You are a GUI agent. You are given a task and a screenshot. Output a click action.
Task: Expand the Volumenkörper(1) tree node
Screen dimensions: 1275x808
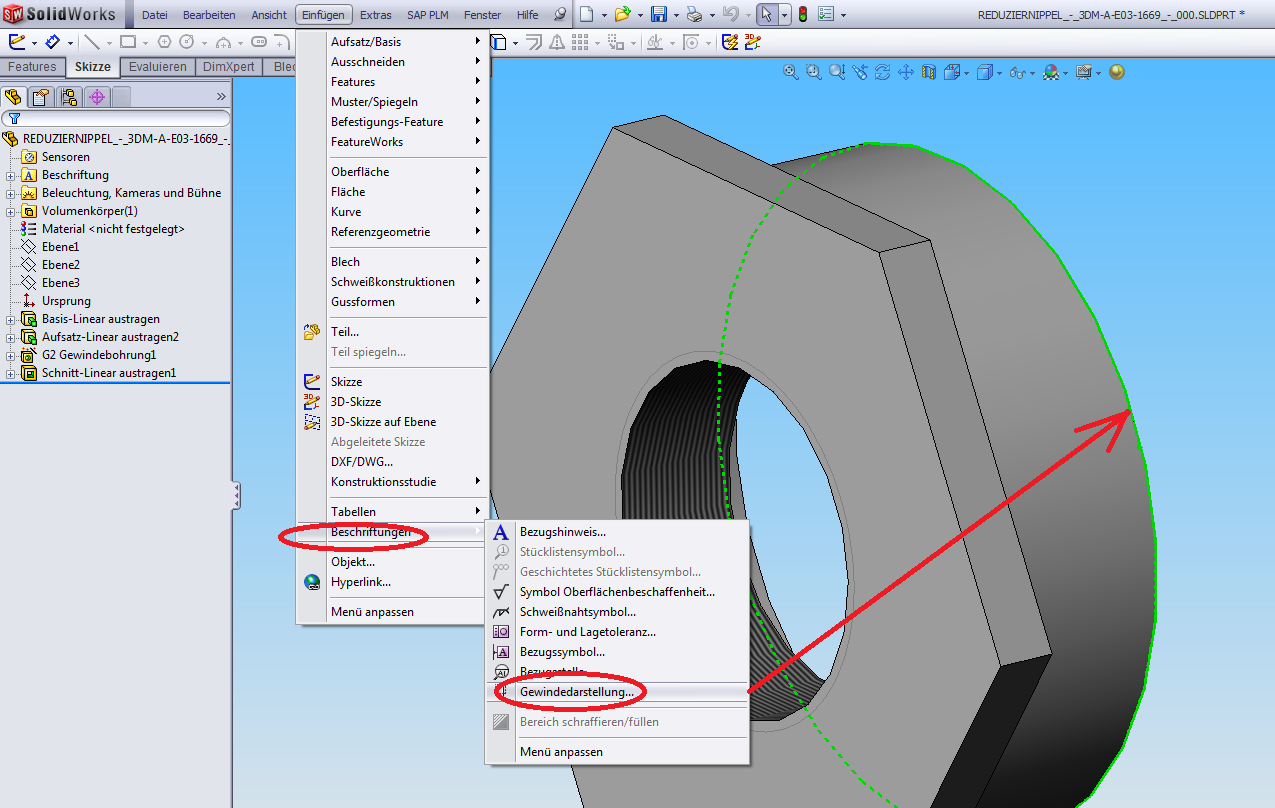pos(10,211)
